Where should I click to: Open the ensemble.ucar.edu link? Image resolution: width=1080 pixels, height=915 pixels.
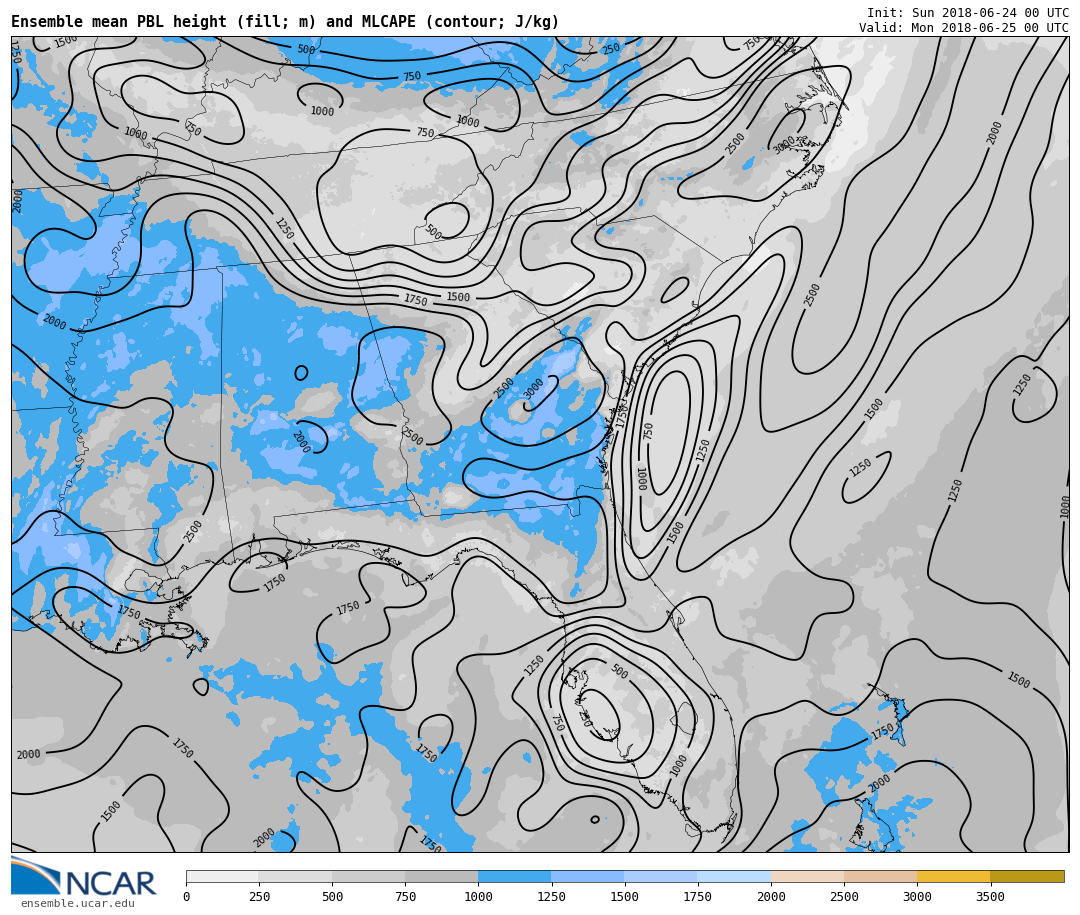click(77, 904)
